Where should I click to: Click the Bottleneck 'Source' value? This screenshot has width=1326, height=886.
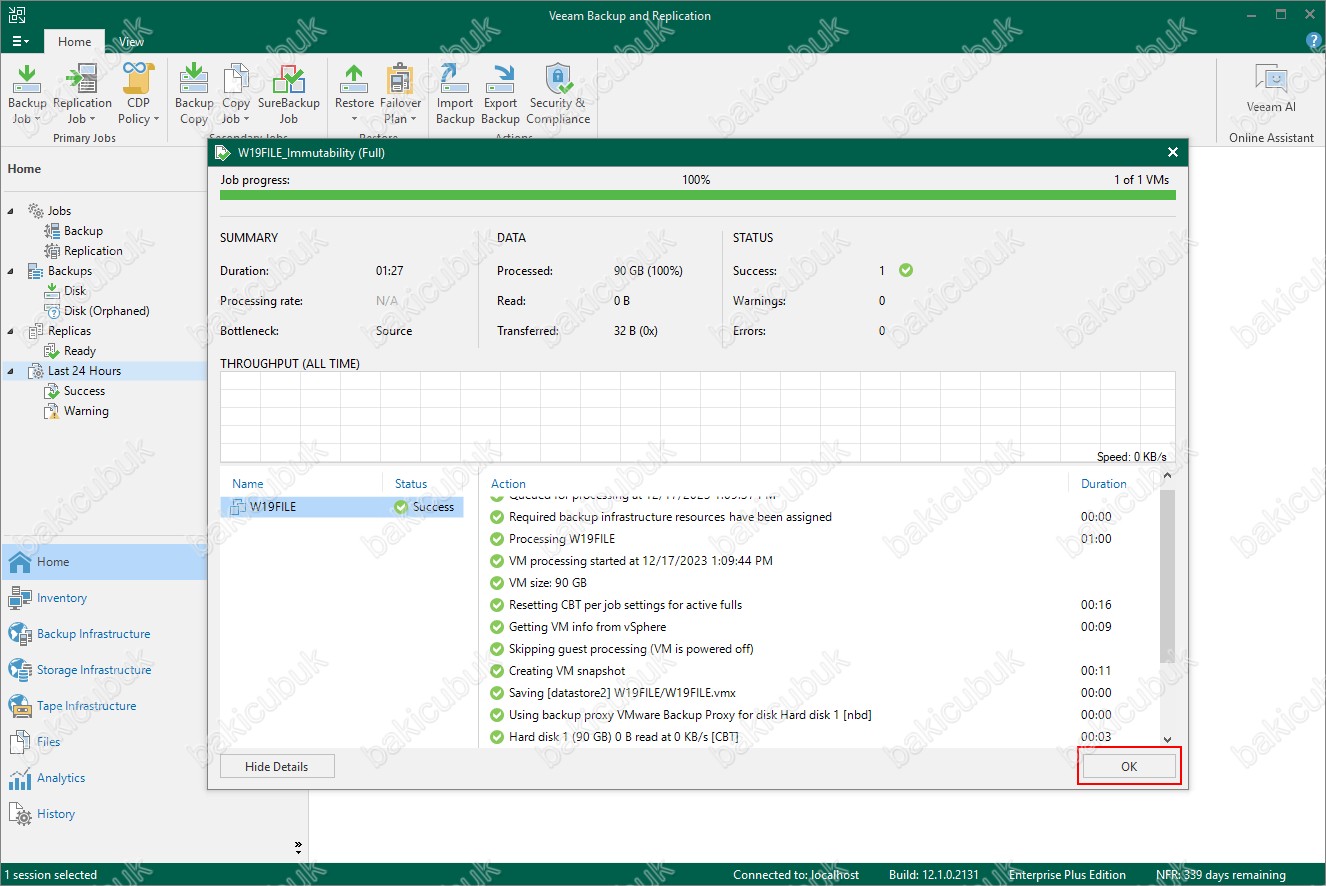click(x=394, y=331)
